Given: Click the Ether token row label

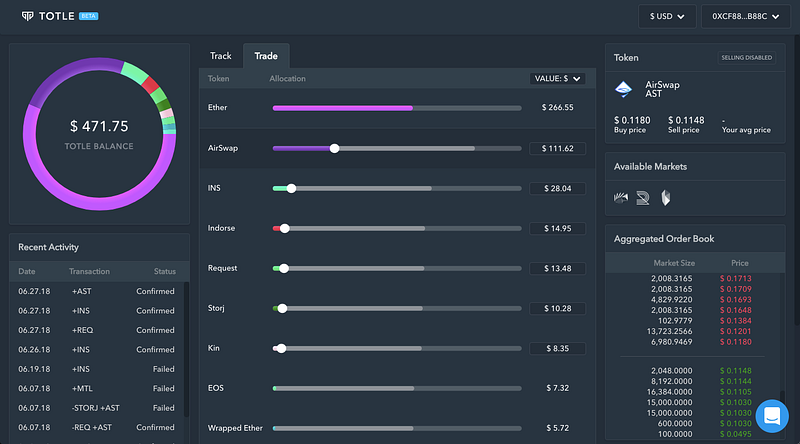Looking at the screenshot, I should [217, 108].
